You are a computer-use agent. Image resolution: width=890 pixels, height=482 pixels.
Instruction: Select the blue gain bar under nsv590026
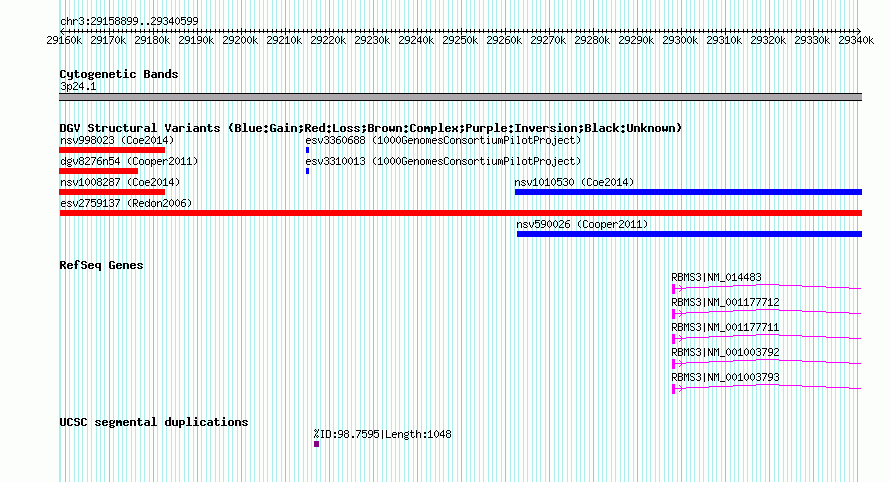690,234
